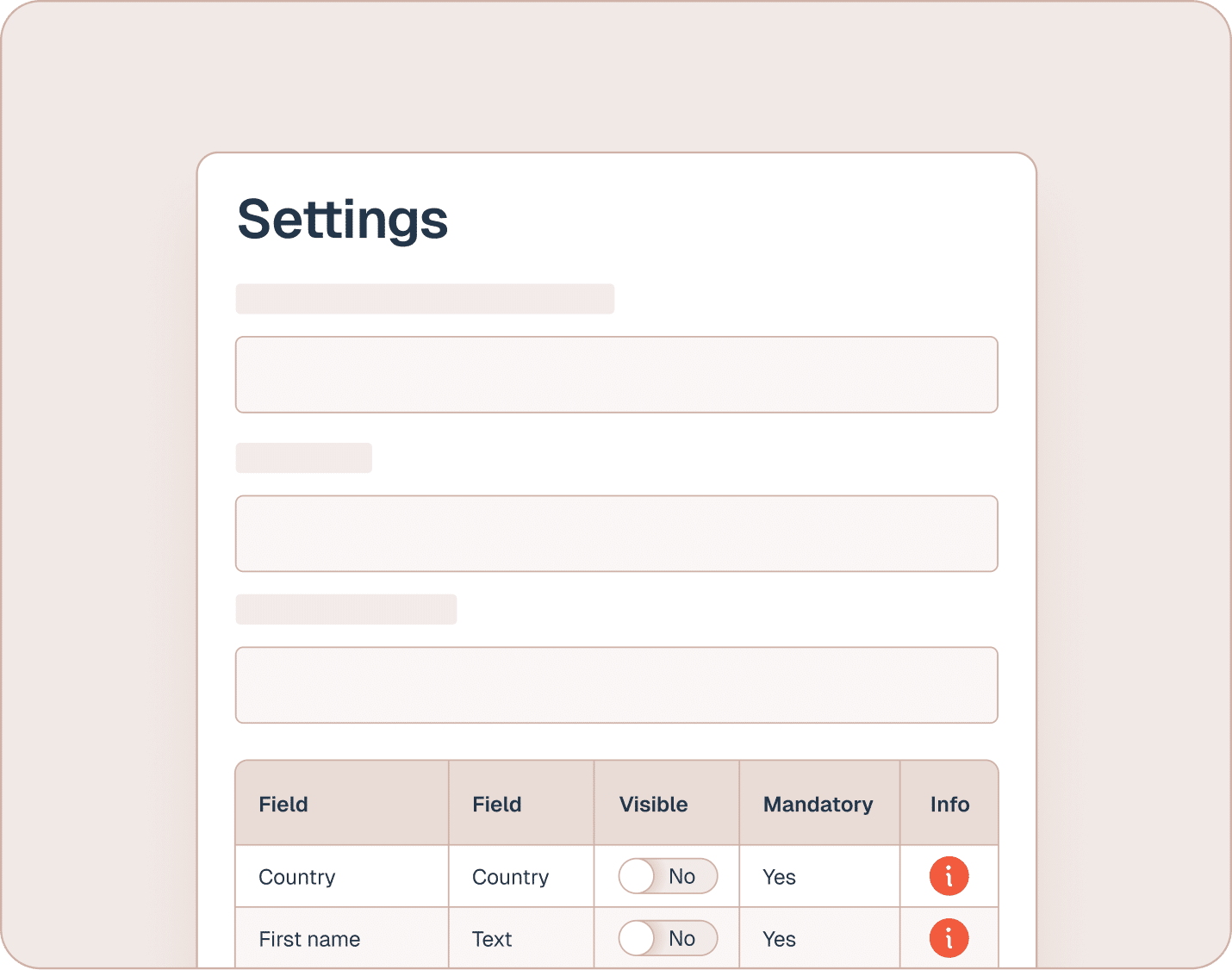Click the longest placeholder label below Settings
Viewport: 1232px width, 970px height.
[x=425, y=299]
